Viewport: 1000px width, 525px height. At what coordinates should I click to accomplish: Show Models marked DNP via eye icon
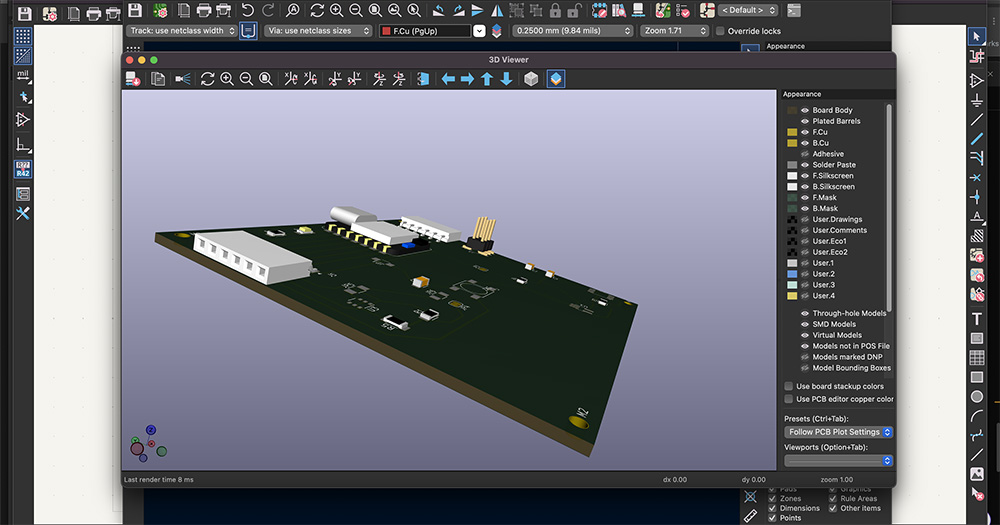pos(805,357)
